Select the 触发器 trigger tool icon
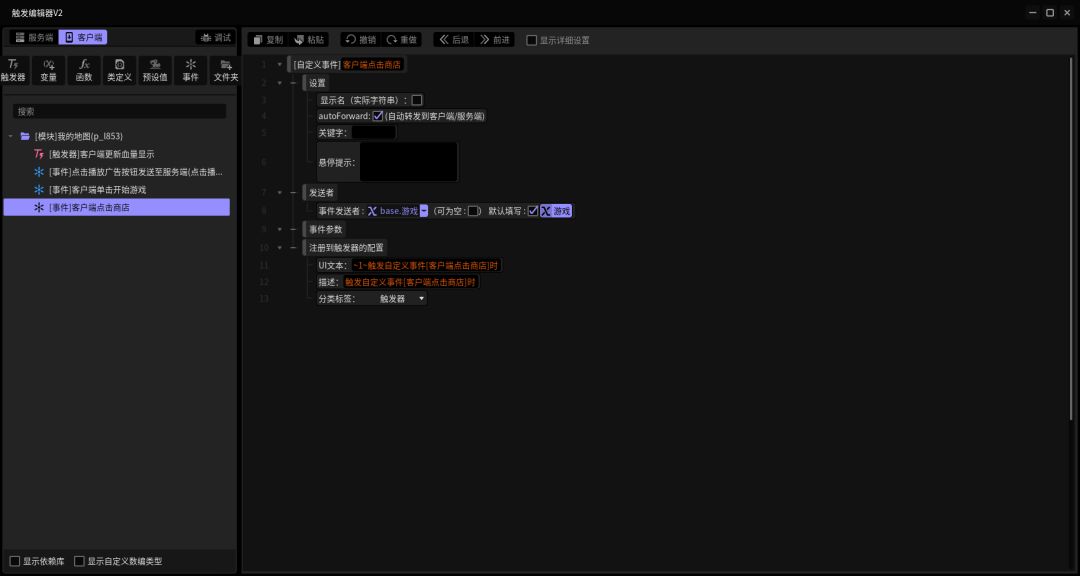The height and width of the screenshot is (576, 1080). pos(13,70)
